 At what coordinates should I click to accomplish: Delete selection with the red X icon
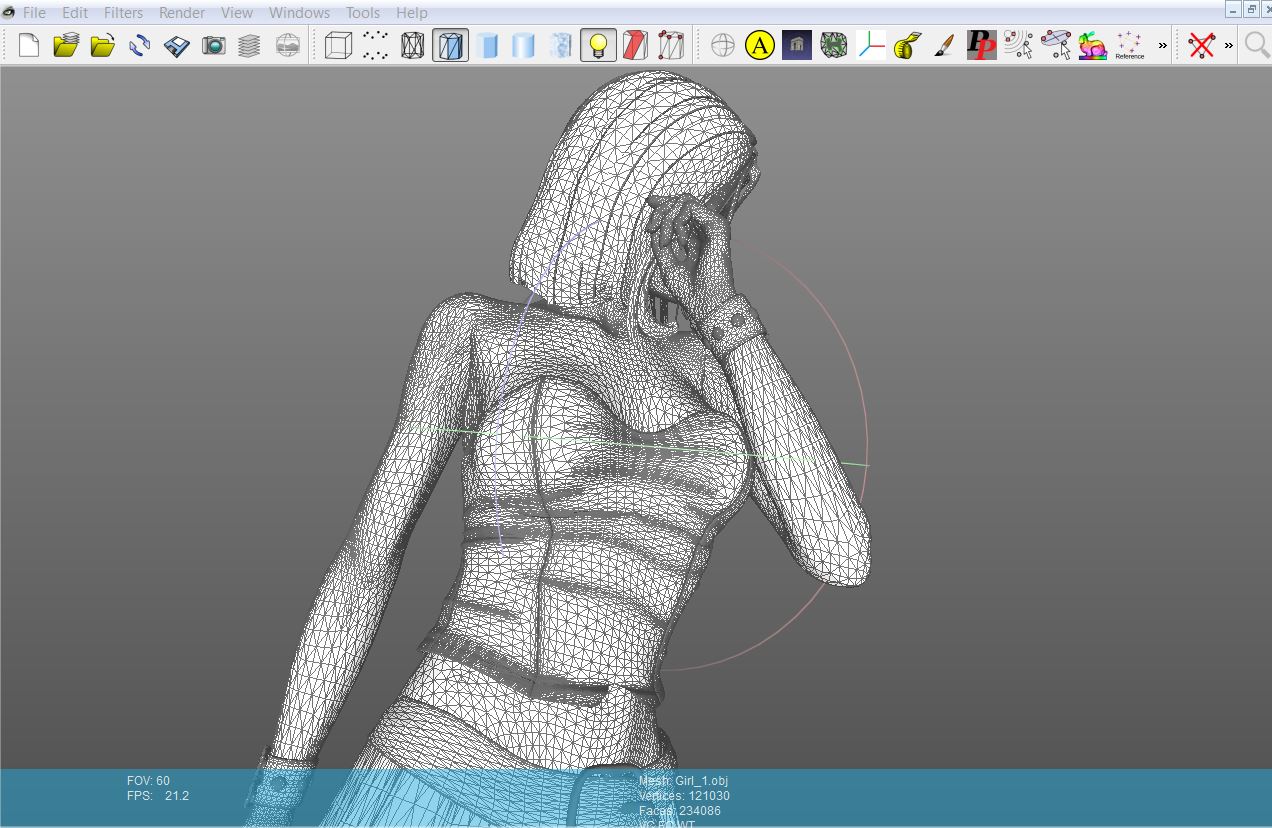[x=1201, y=45]
